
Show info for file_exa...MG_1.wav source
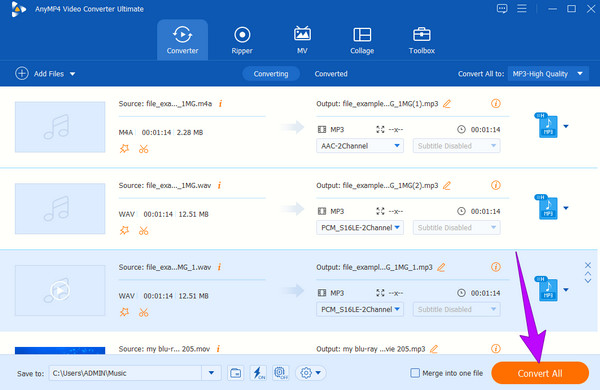pos(219,267)
